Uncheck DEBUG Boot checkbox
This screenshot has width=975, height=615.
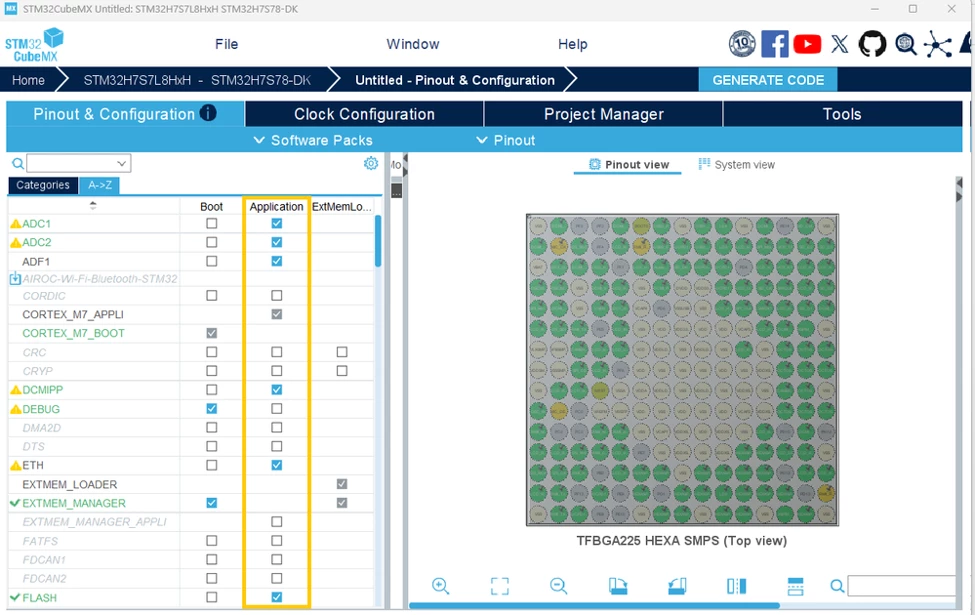click(x=212, y=409)
